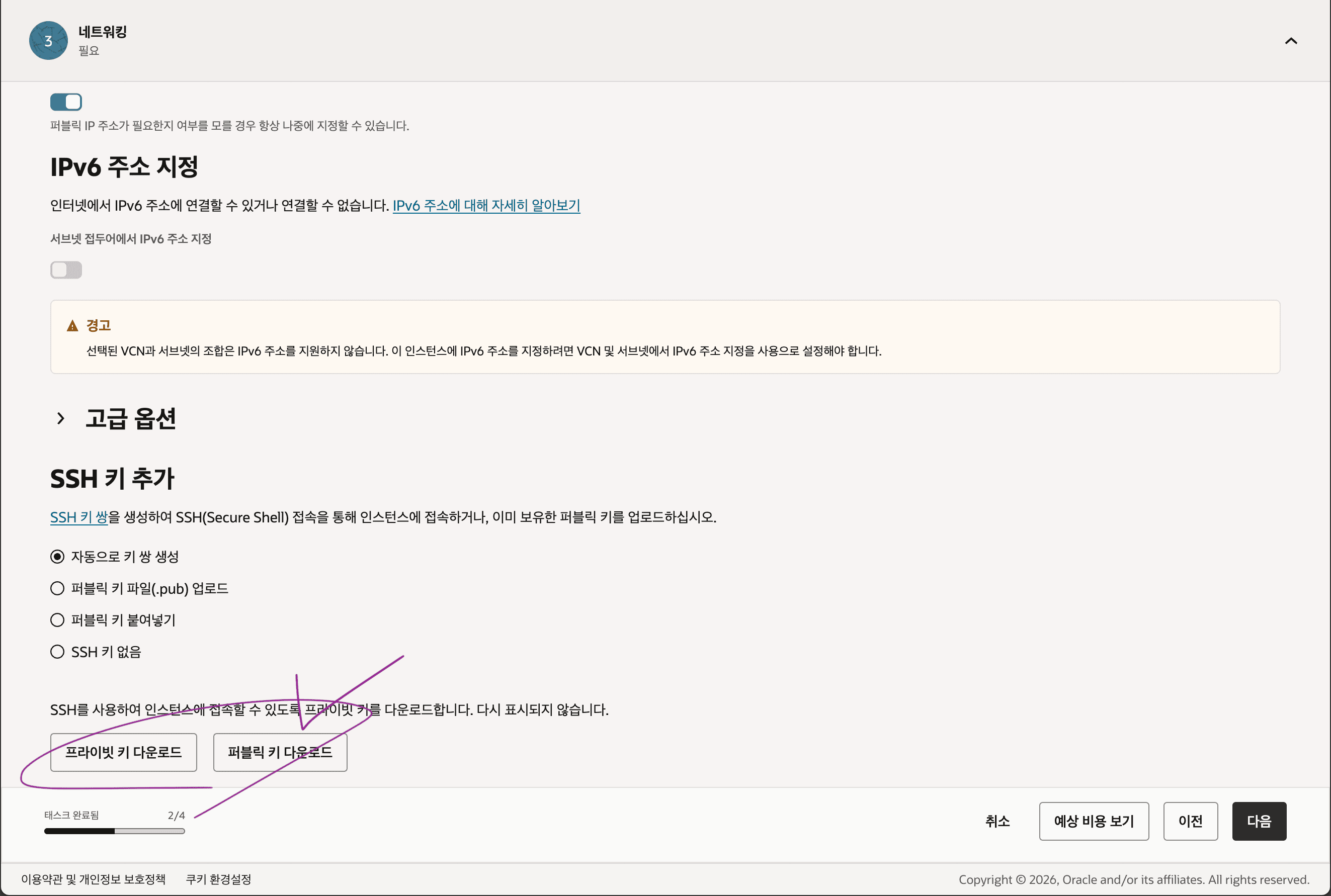Click 프라이빗 키 다운로드 button
This screenshot has height=896, width=1331.
pos(124,753)
